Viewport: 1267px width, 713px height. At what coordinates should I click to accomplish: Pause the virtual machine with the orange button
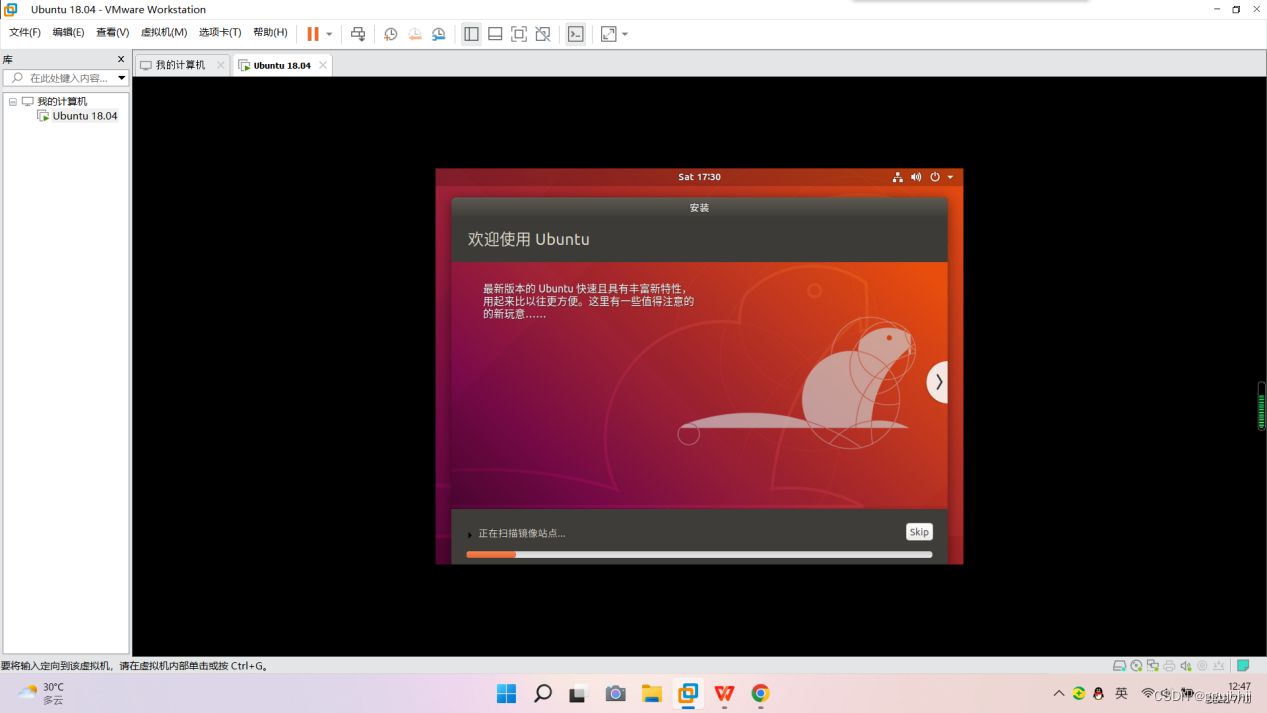[x=313, y=34]
